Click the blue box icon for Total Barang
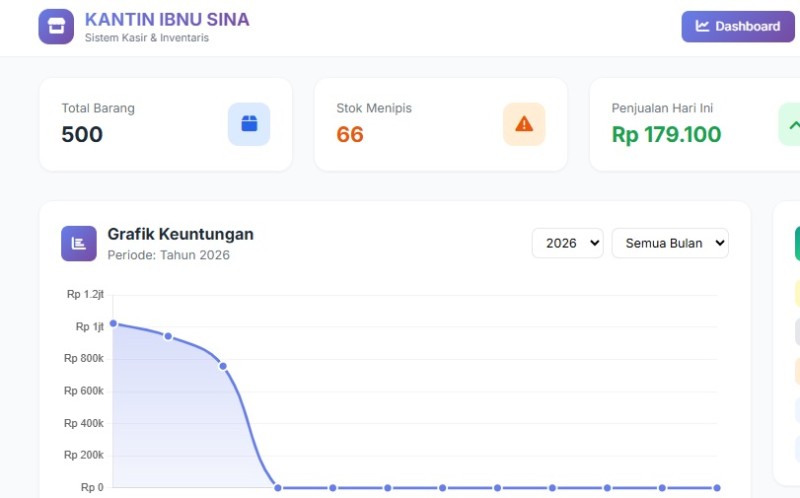The width and height of the screenshot is (800, 498). pyautogui.click(x=249, y=124)
